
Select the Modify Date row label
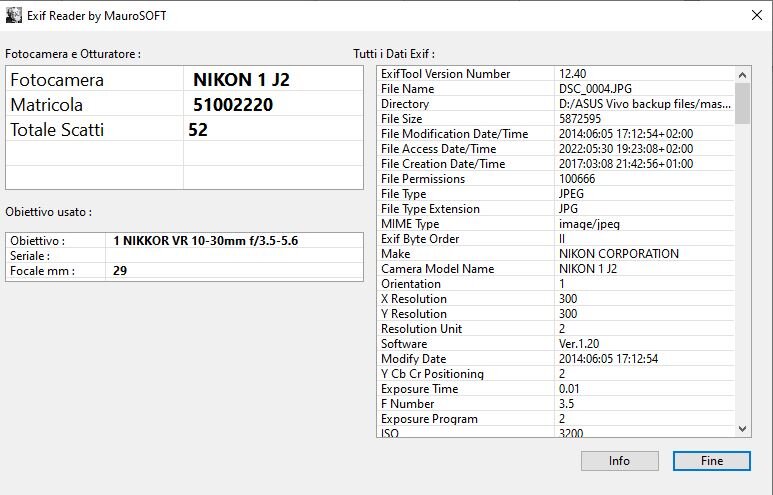(x=413, y=358)
